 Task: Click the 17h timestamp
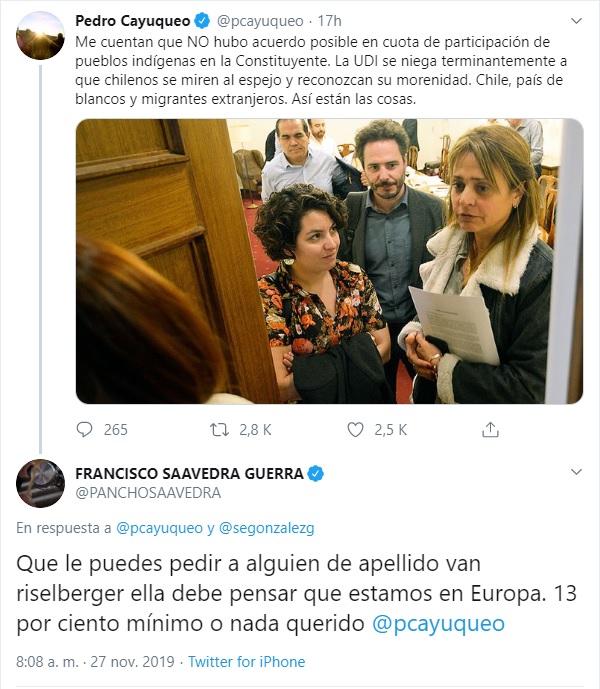[x=329, y=21]
